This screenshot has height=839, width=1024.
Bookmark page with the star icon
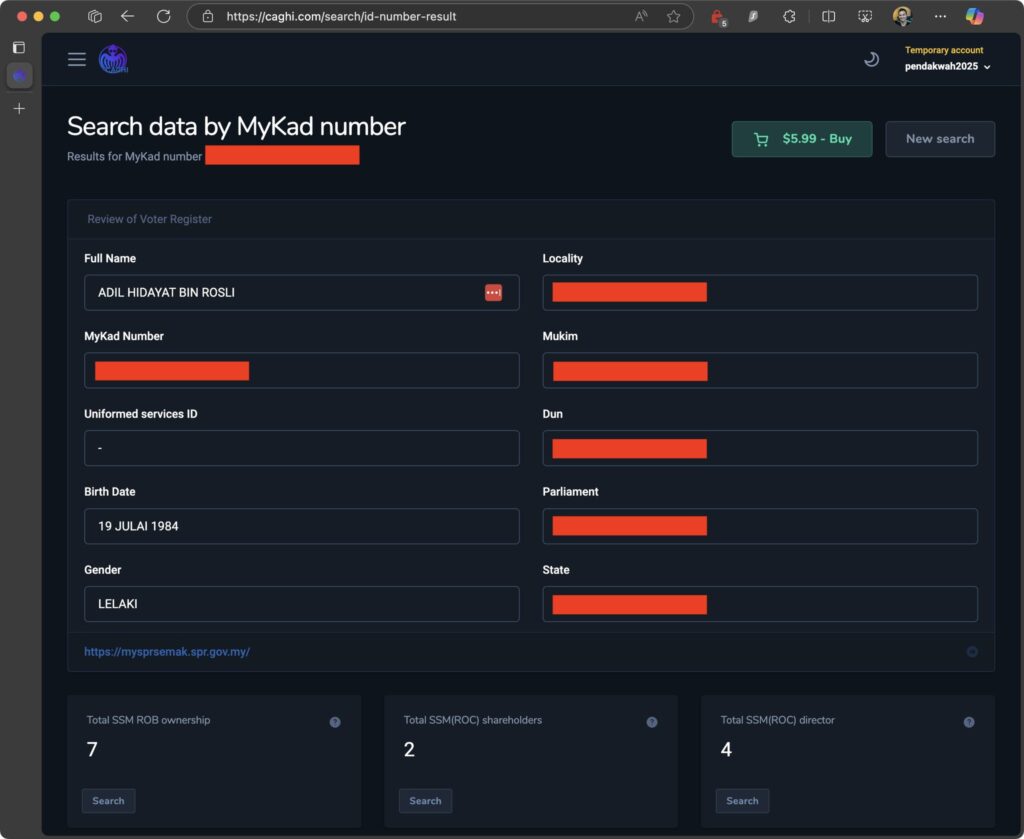click(x=673, y=16)
